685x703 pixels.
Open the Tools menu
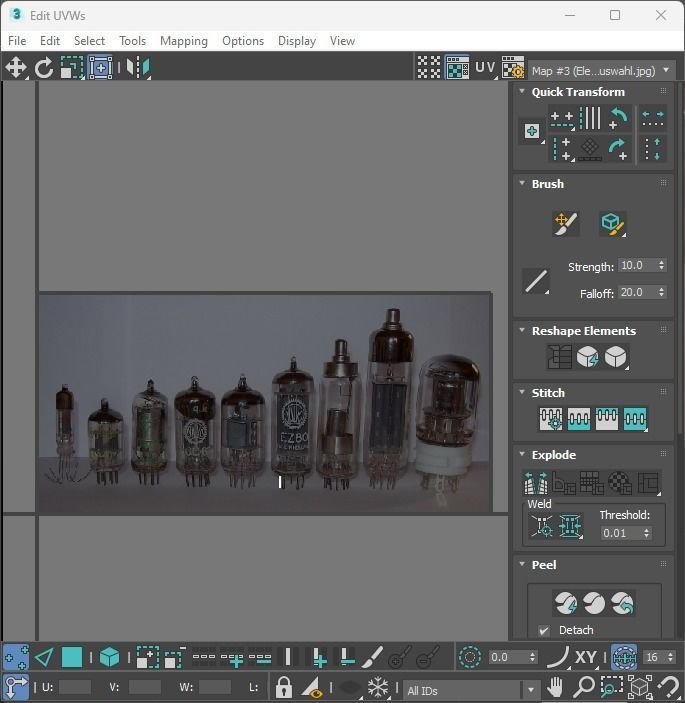[133, 41]
